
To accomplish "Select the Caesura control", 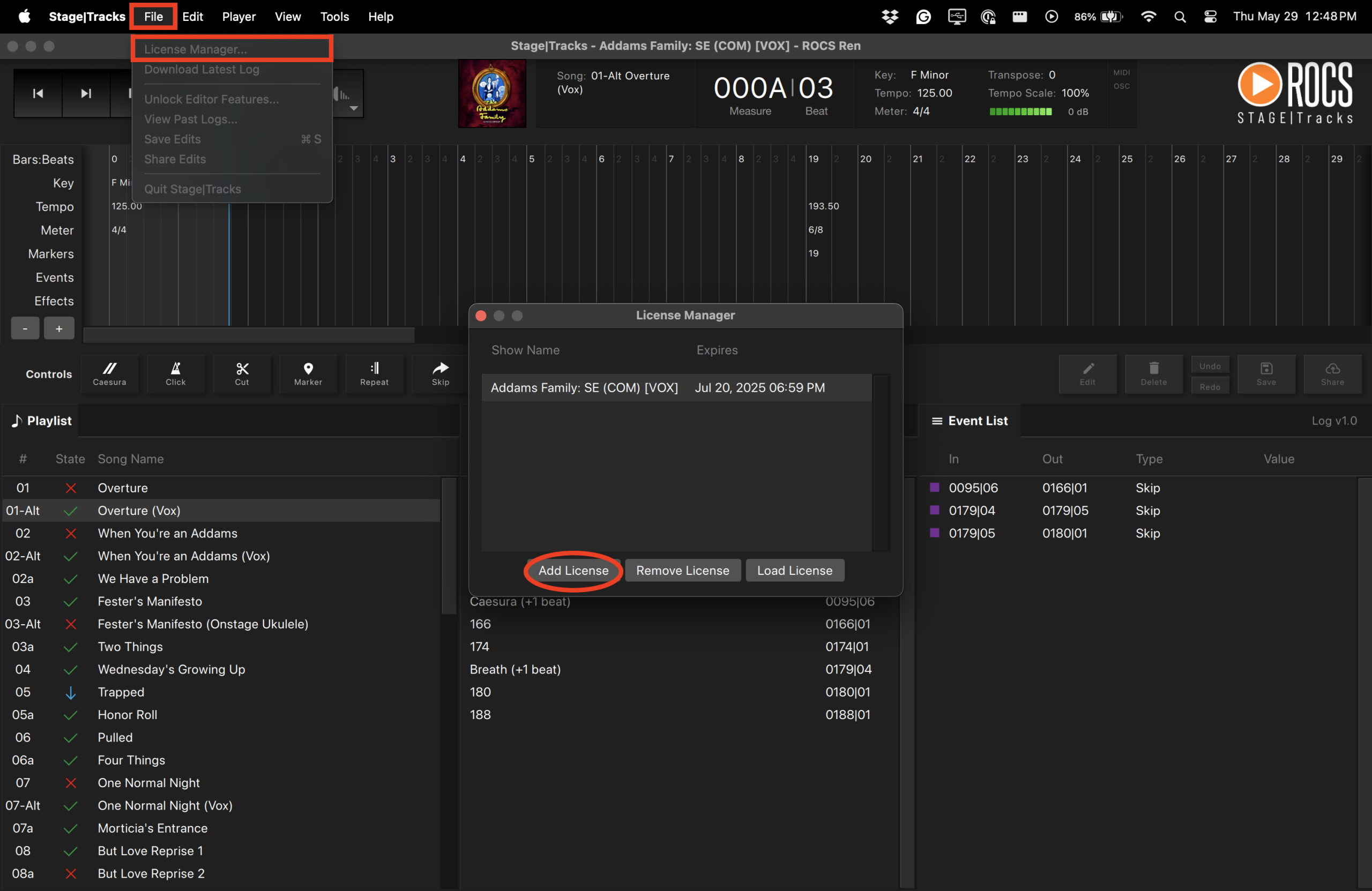I will pyautogui.click(x=109, y=374).
